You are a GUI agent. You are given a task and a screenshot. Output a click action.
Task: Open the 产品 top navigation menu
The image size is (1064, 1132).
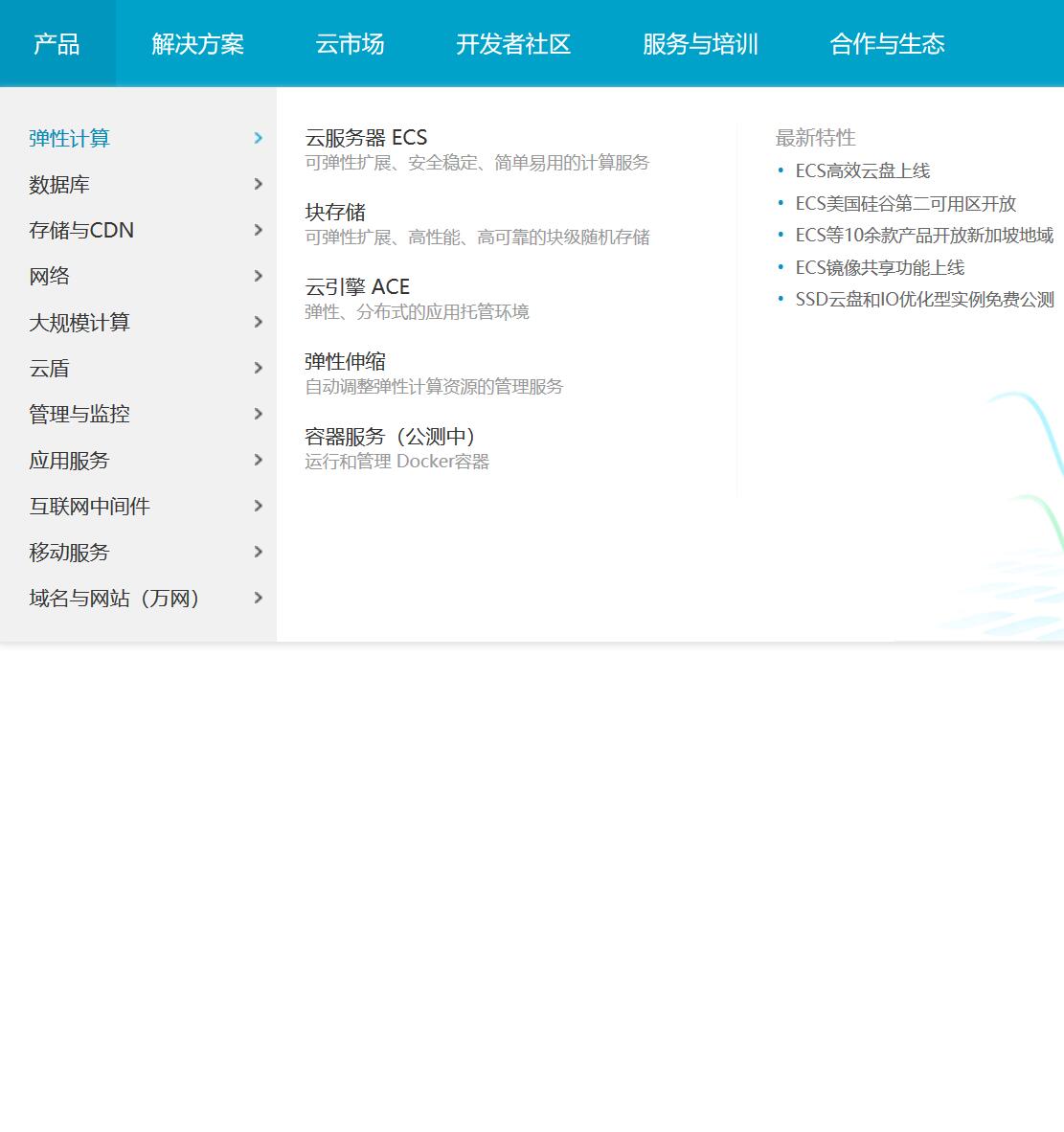pyautogui.click(x=57, y=43)
